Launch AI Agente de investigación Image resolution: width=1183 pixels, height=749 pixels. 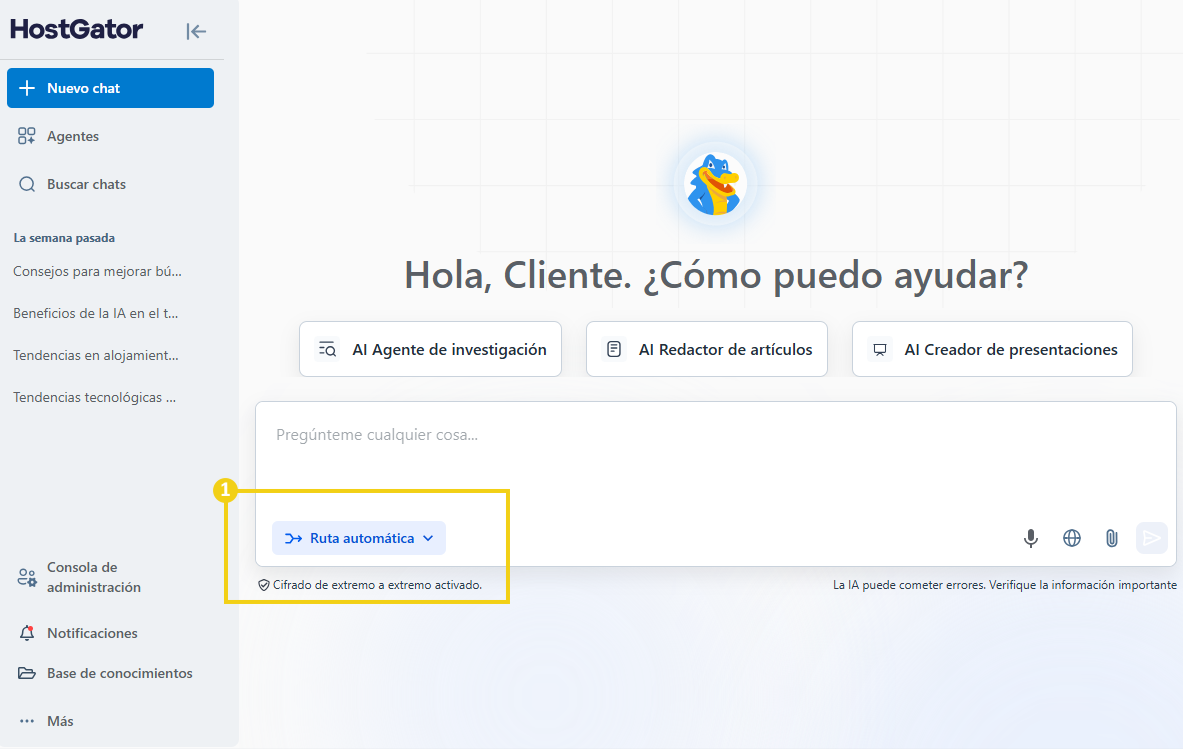pyautogui.click(x=430, y=349)
